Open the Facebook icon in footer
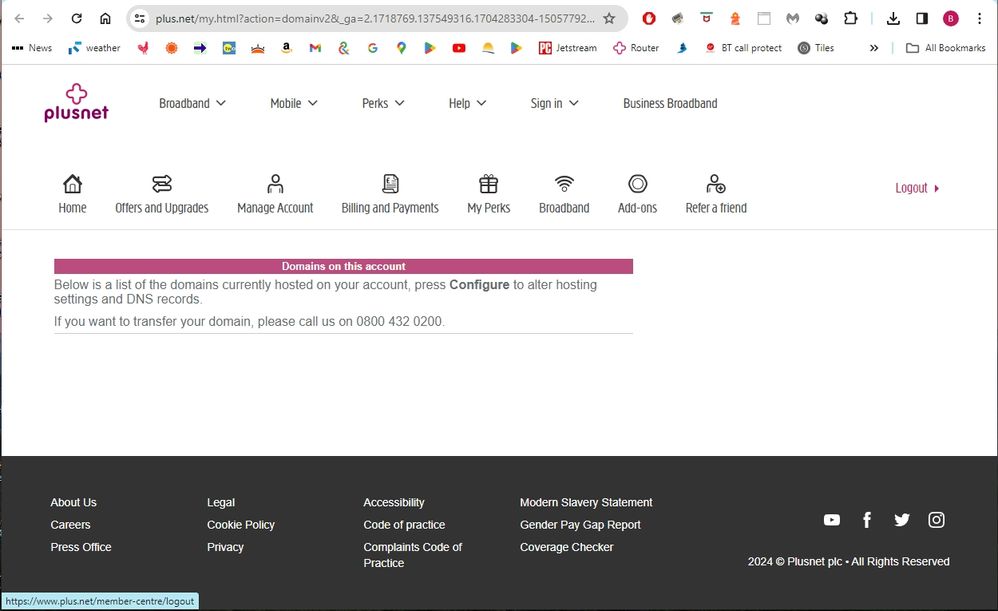This screenshot has width=998, height=611. tap(867, 520)
